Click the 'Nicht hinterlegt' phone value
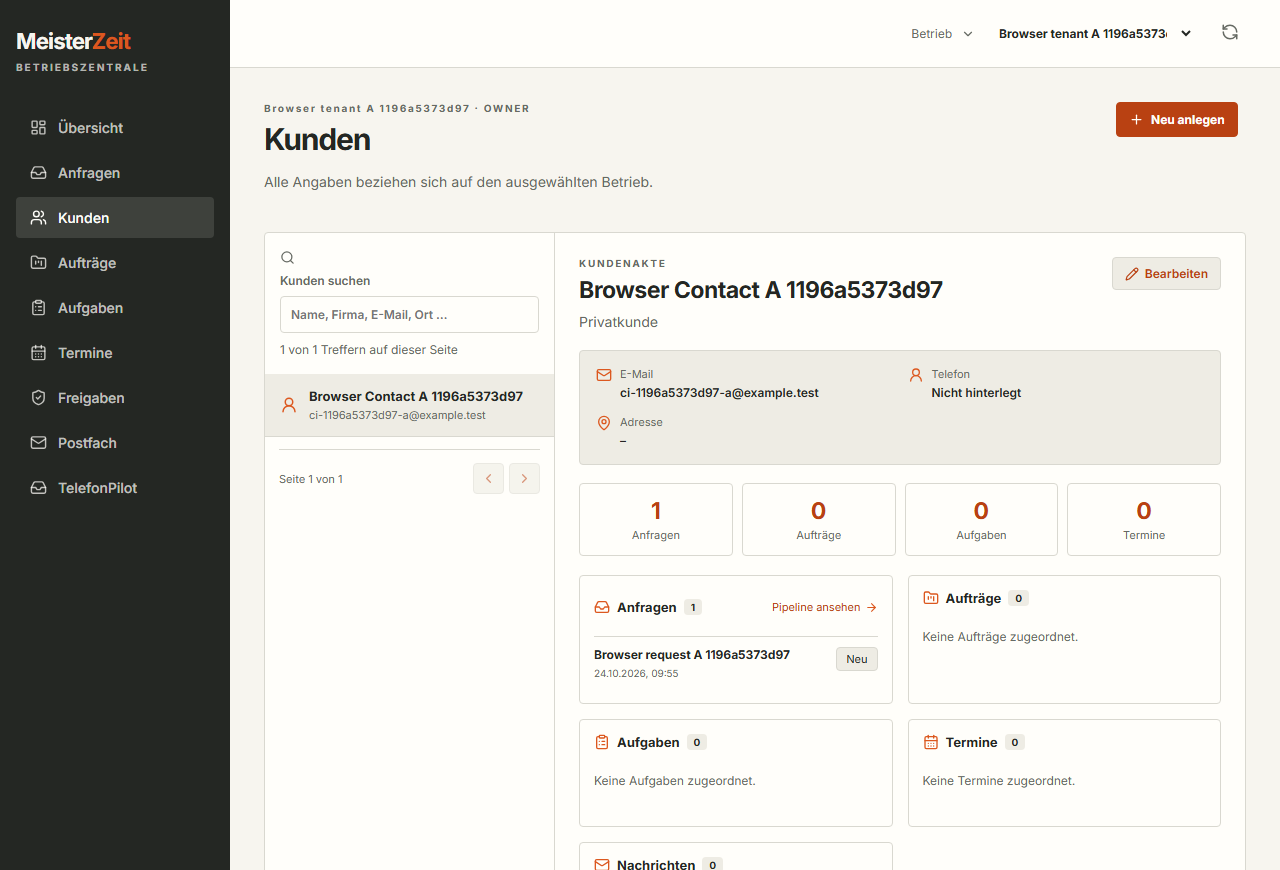Image resolution: width=1280 pixels, height=870 pixels. [976, 393]
